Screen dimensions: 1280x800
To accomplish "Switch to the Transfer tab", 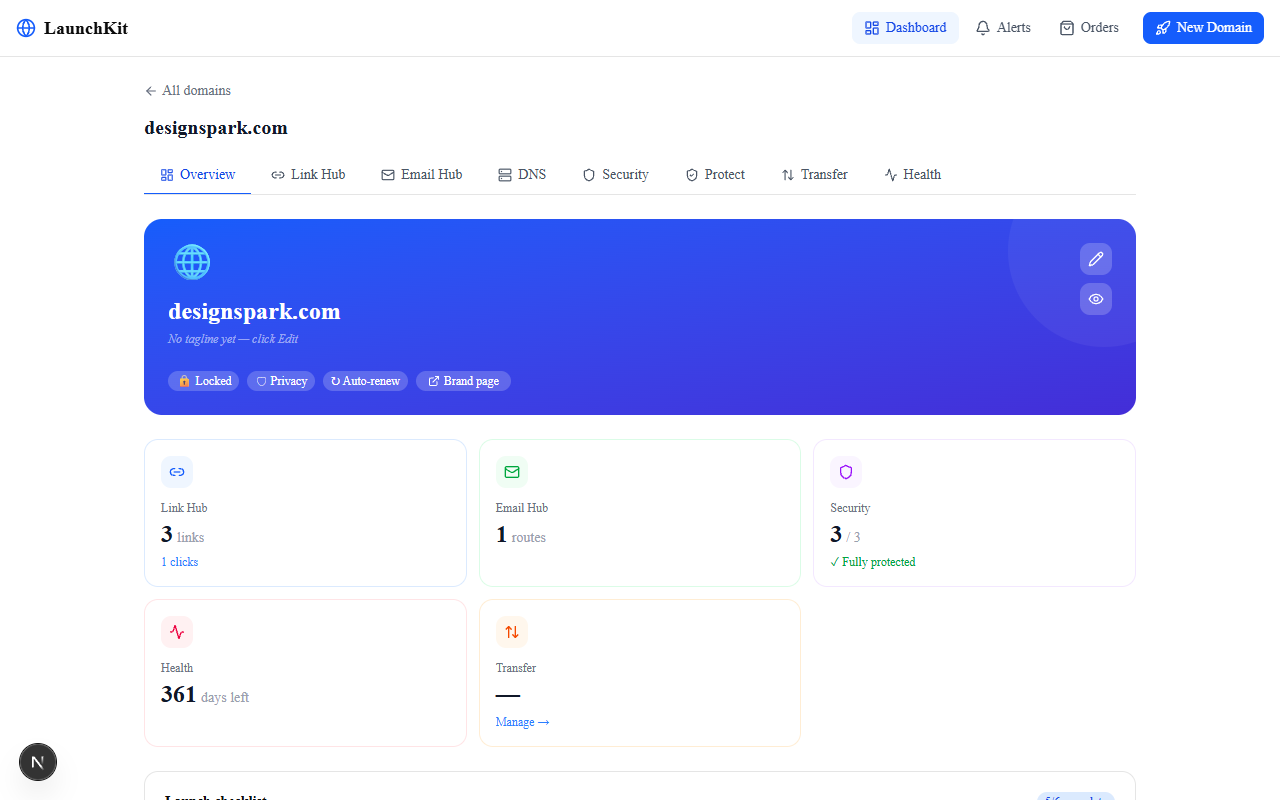I will click(x=815, y=175).
